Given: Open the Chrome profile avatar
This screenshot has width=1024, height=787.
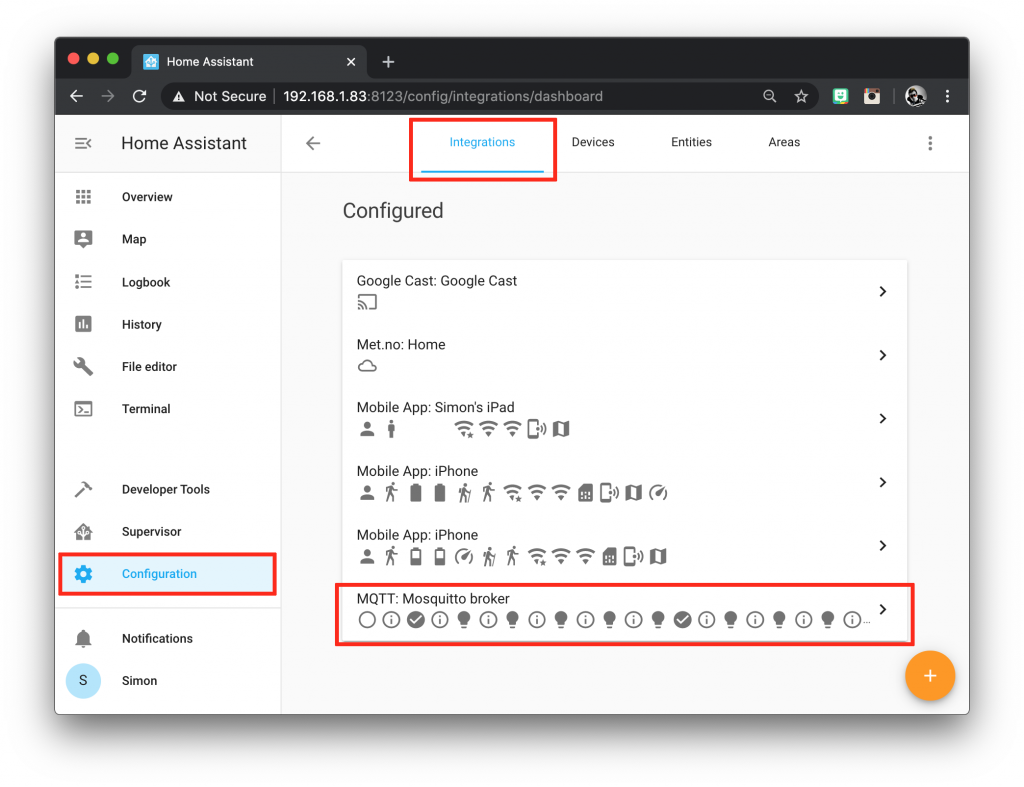Looking at the screenshot, I should 916,96.
